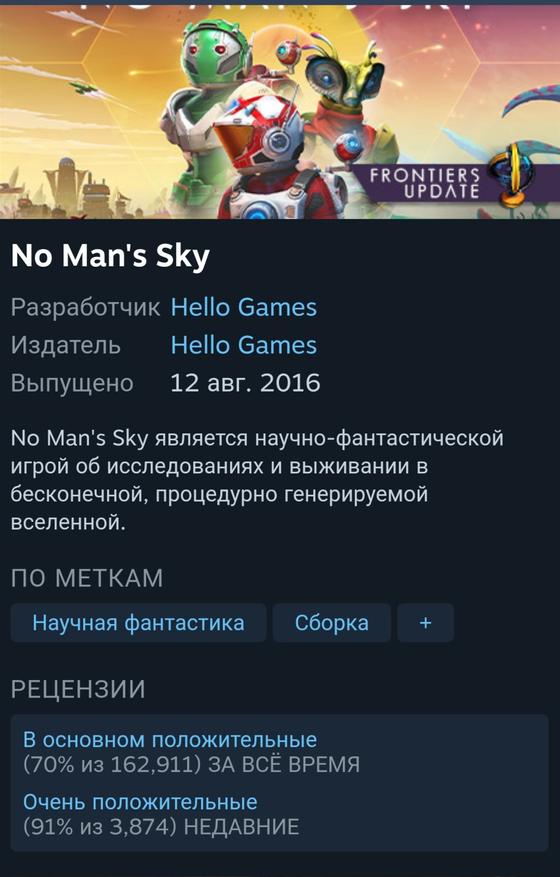Open the Hello Games developer link

(243, 308)
